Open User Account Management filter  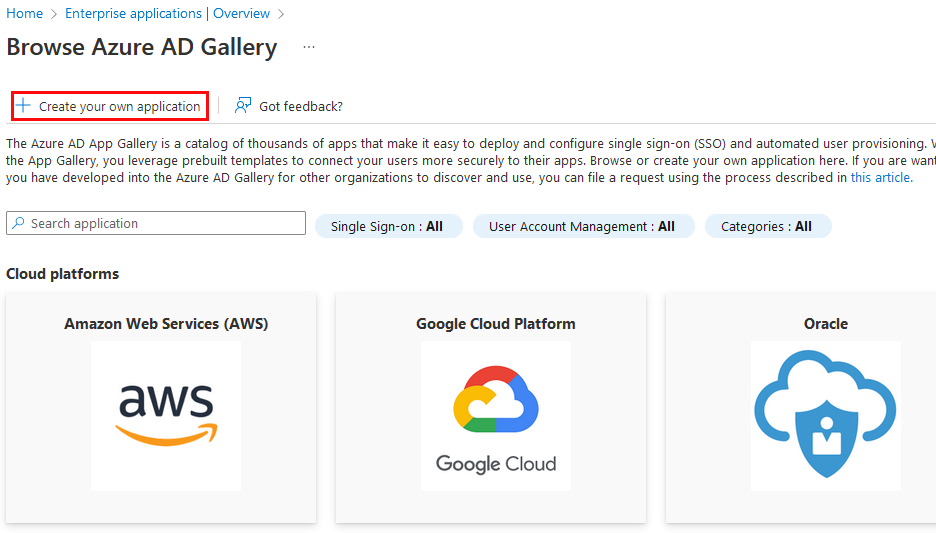(x=583, y=226)
